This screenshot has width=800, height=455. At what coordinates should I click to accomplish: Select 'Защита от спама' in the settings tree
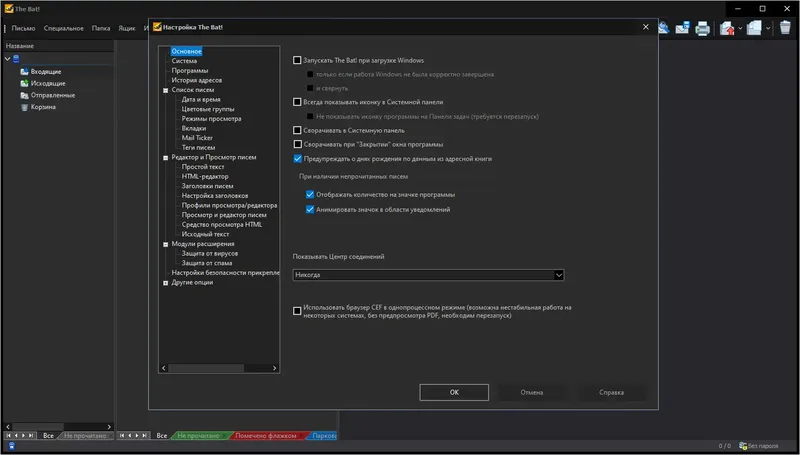point(207,263)
